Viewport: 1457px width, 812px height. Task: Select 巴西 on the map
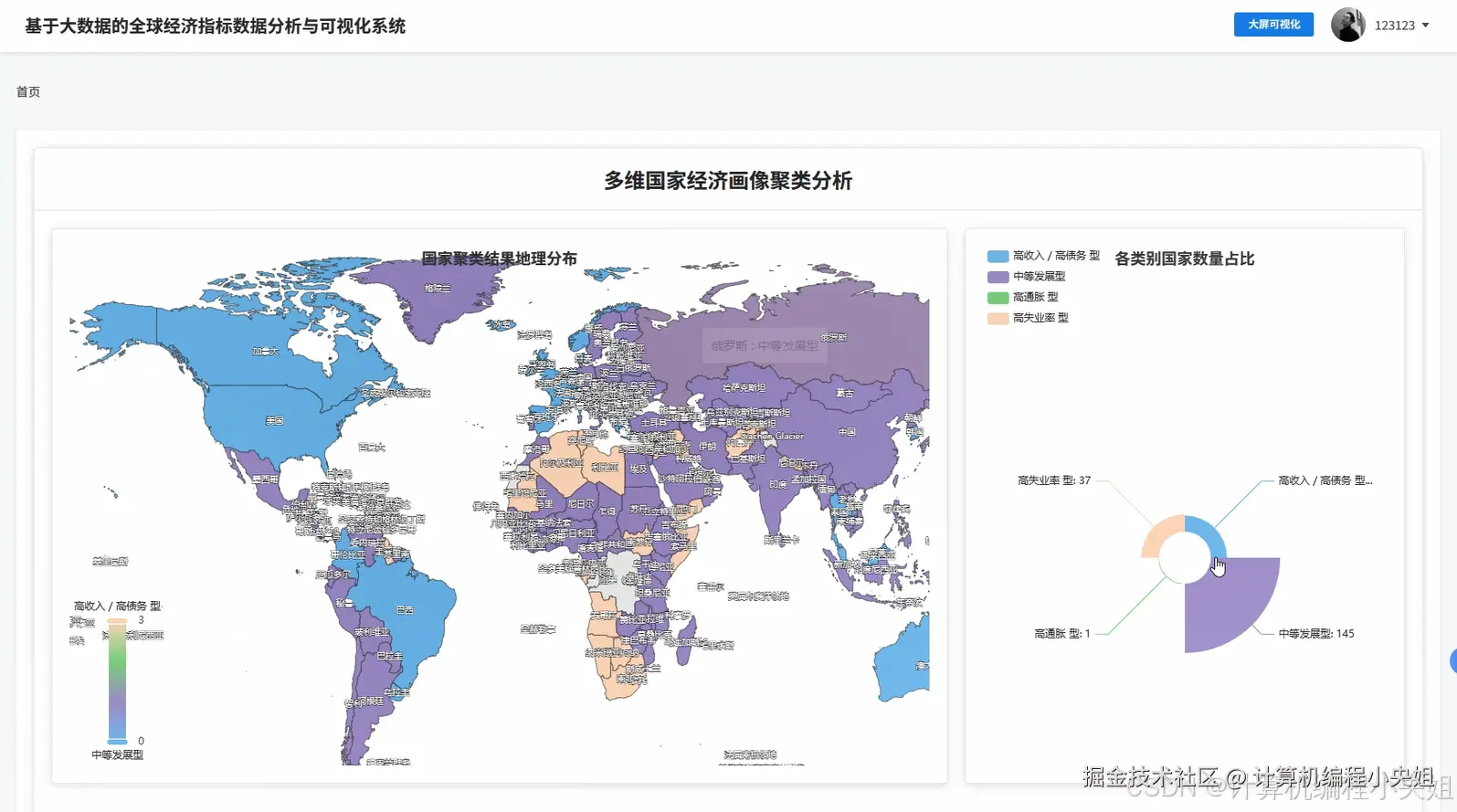pos(404,609)
